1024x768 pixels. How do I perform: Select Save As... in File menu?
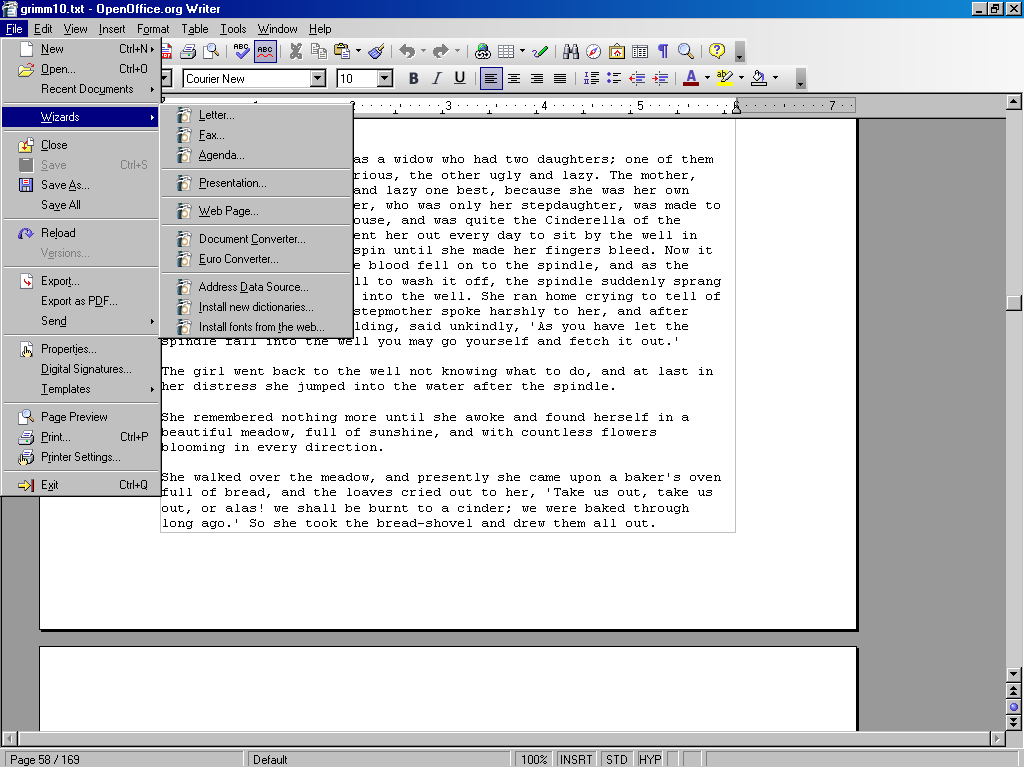point(81,185)
